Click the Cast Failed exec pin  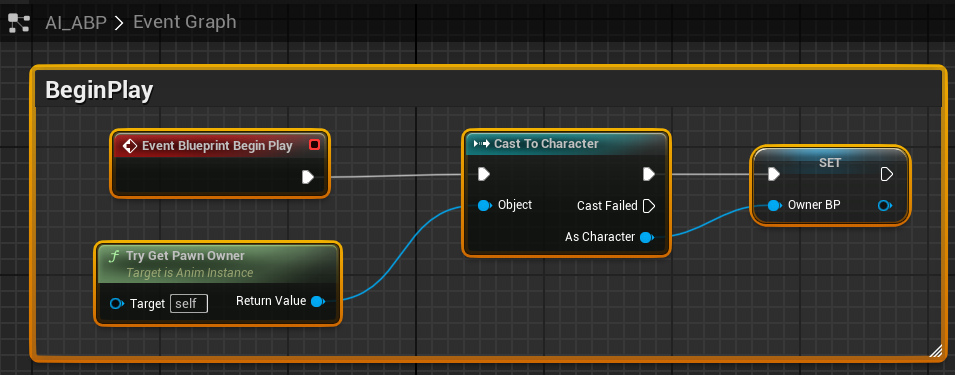pos(649,206)
